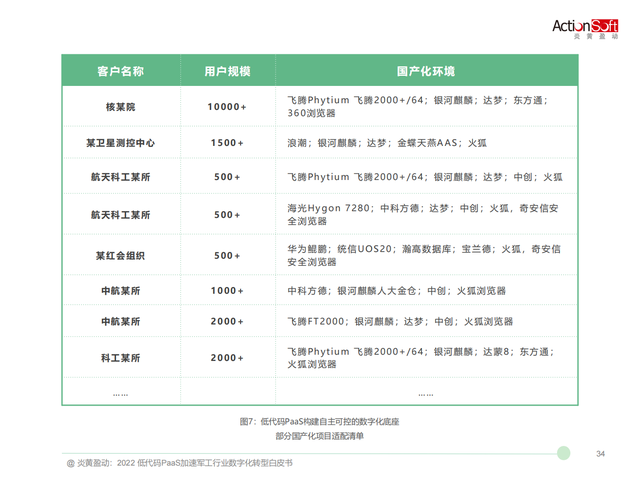This screenshot has height=480, width=640.
Task: Click 航天科工某所 in the 海光Hygon row
Action: pyautogui.click(x=120, y=215)
